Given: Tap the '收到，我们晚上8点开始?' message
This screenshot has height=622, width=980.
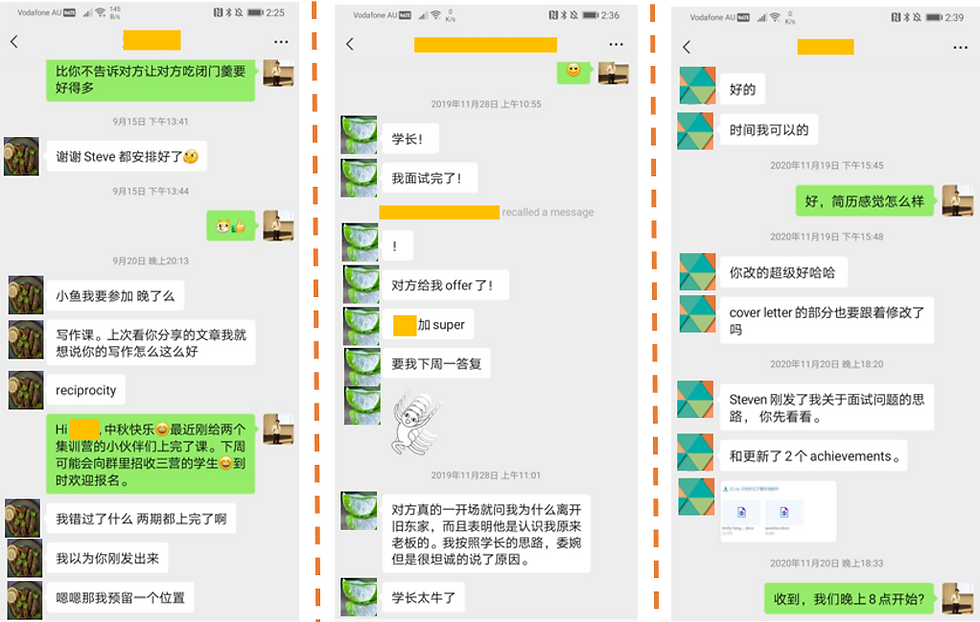Looking at the screenshot, I should tap(849, 599).
